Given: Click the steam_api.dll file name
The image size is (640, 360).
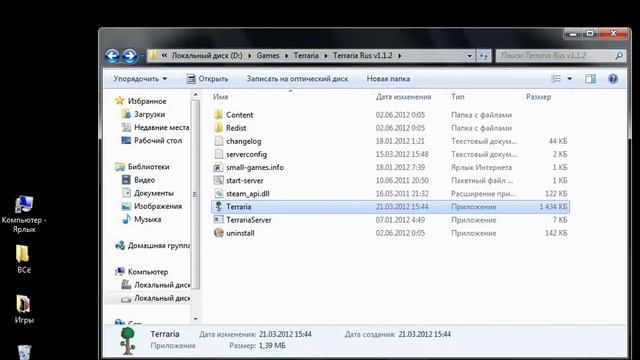Looking at the screenshot, I should (247, 193).
